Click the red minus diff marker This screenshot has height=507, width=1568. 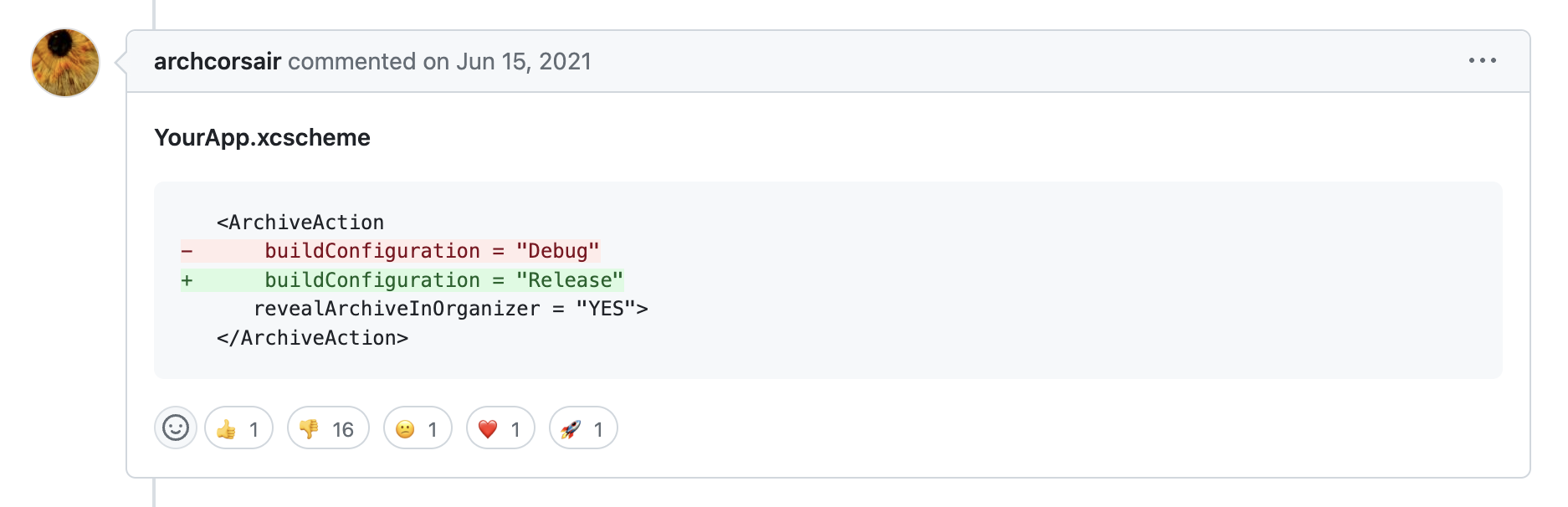tap(187, 251)
